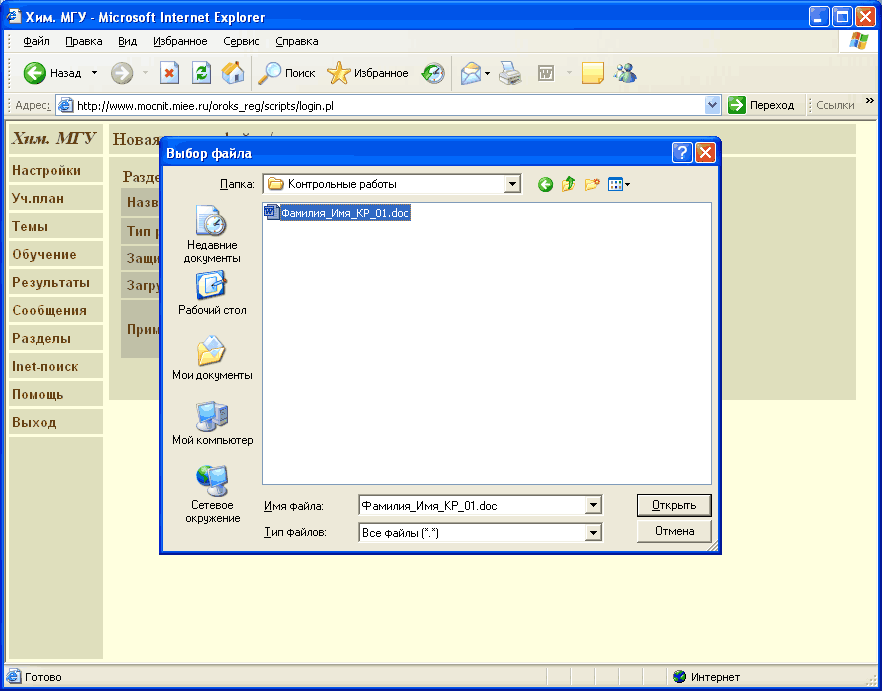Open Мой компьютер in places bar
882x691 pixels.
212,423
